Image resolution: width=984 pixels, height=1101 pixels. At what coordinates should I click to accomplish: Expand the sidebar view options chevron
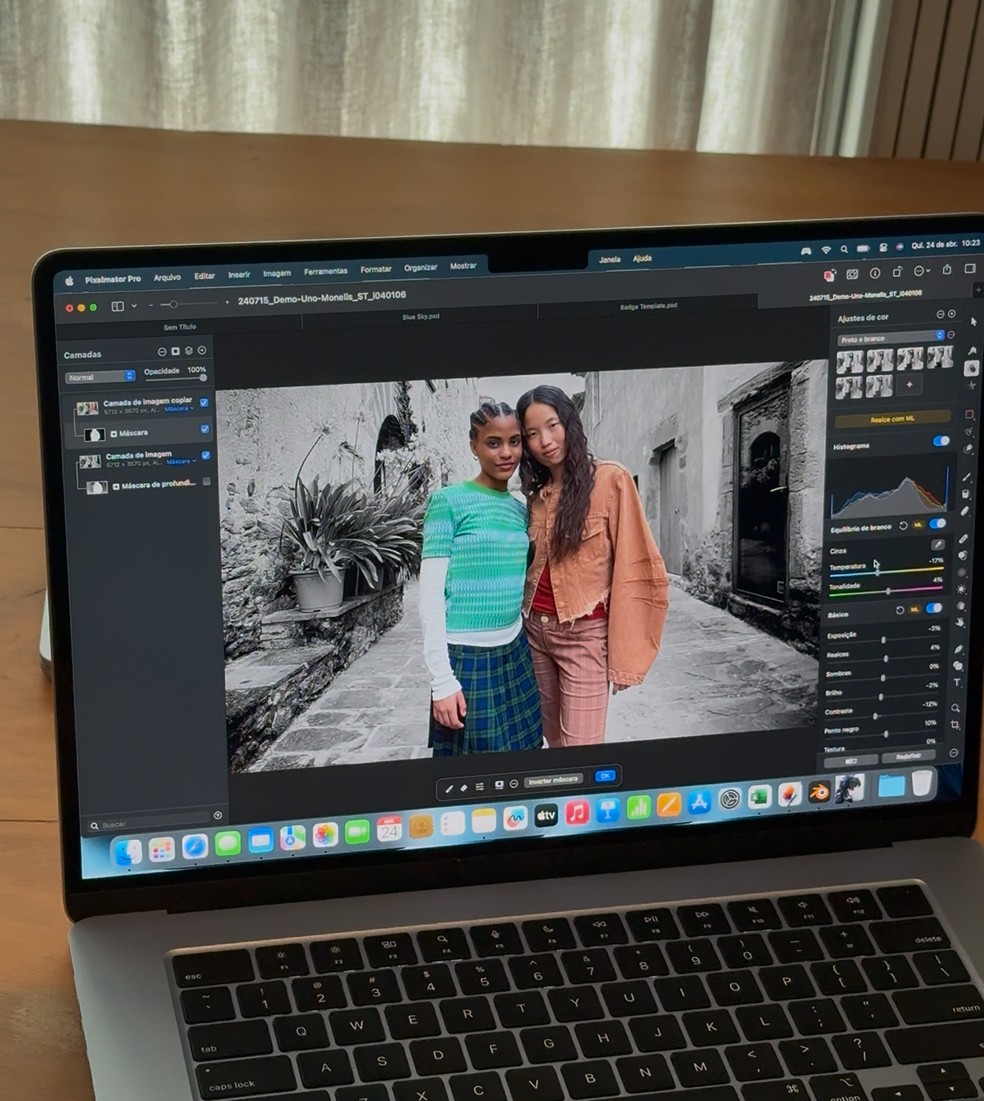(134, 306)
